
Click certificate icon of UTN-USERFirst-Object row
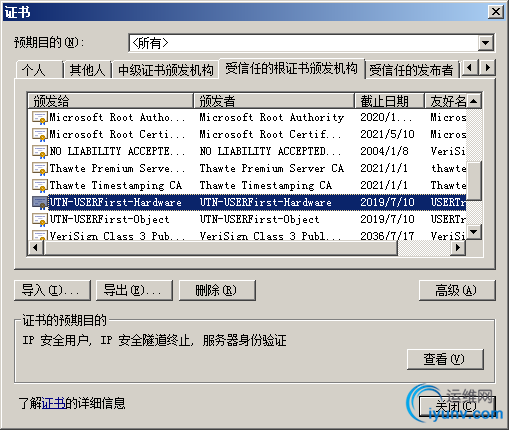[39, 220]
